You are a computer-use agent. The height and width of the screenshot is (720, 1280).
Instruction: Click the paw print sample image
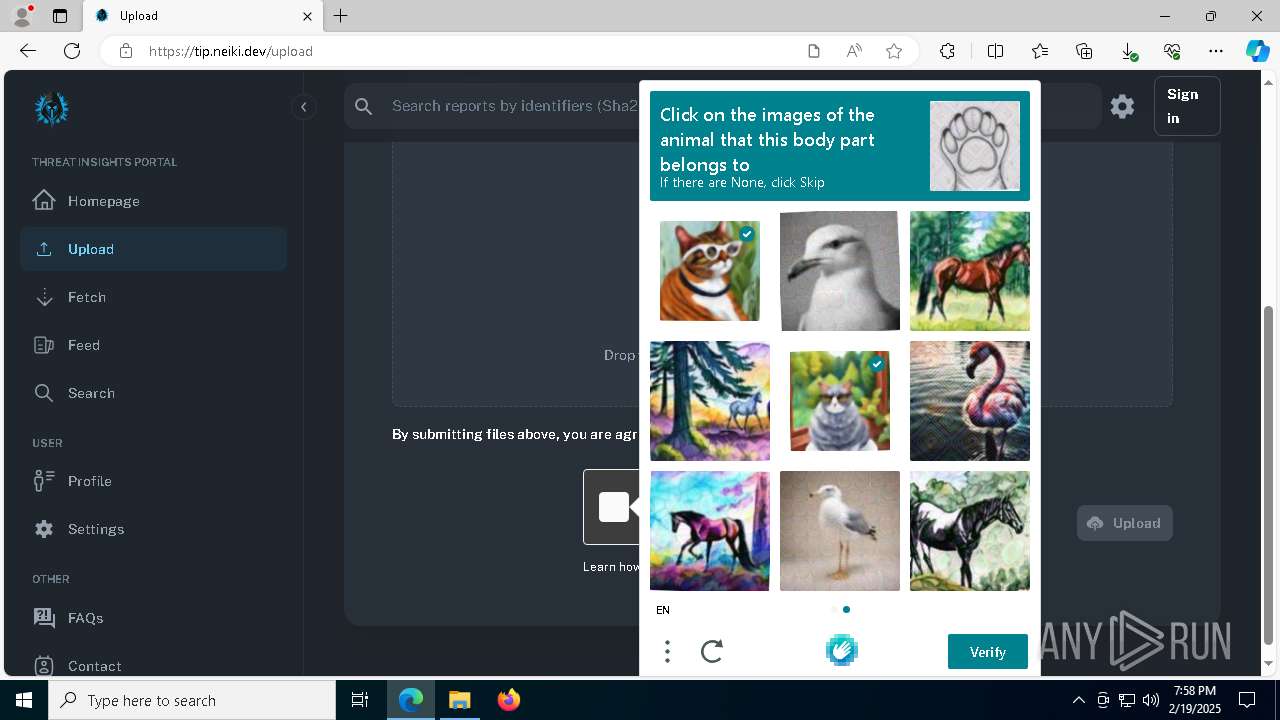coord(975,146)
